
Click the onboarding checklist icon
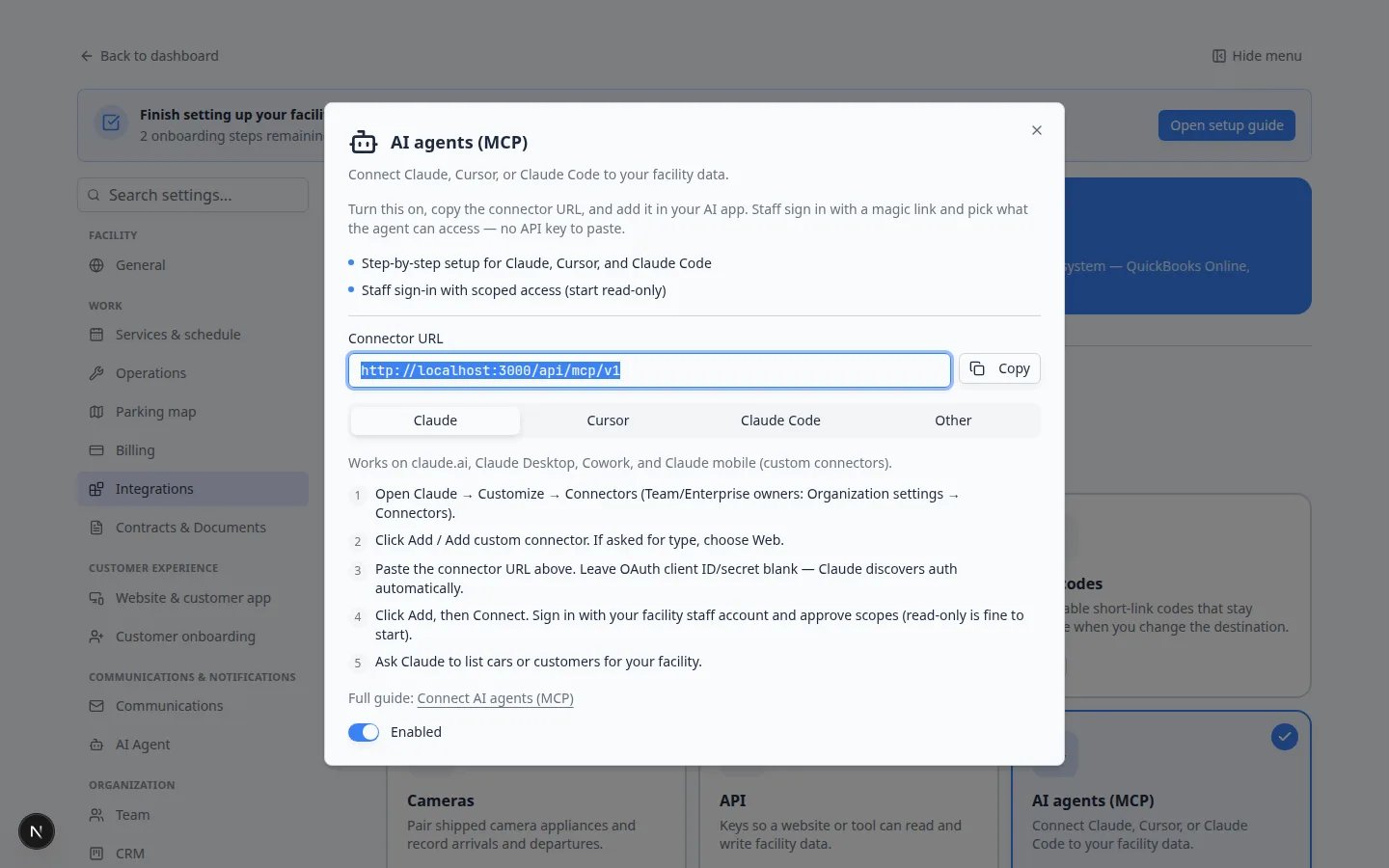tap(111, 123)
